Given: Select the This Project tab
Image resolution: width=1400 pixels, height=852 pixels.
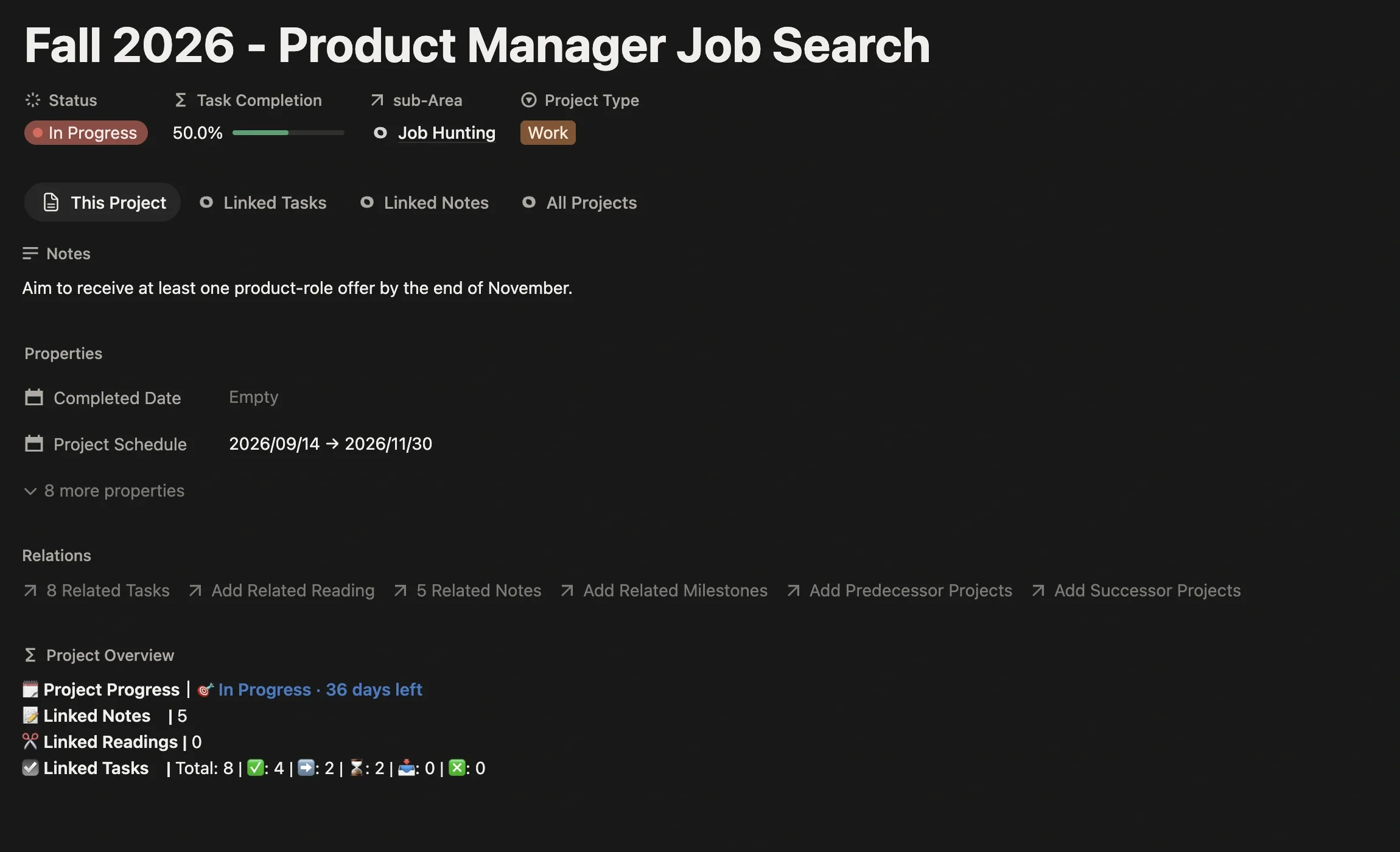Looking at the screenshot, I should (102, 202).
